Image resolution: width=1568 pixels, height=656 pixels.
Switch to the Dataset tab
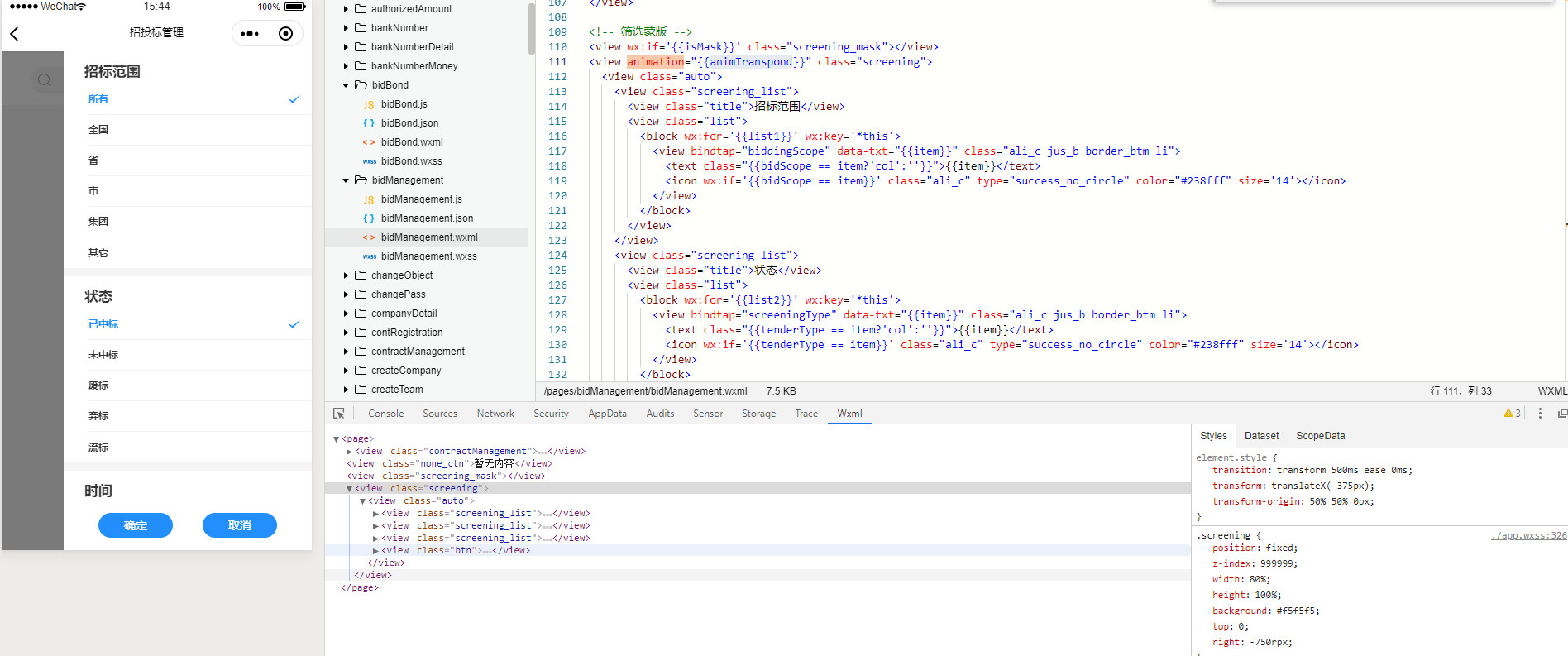tap(1261, 436)
